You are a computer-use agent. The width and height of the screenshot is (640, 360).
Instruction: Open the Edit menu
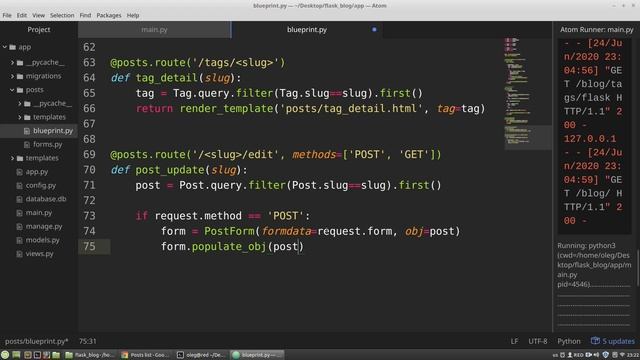pos(22,15)
